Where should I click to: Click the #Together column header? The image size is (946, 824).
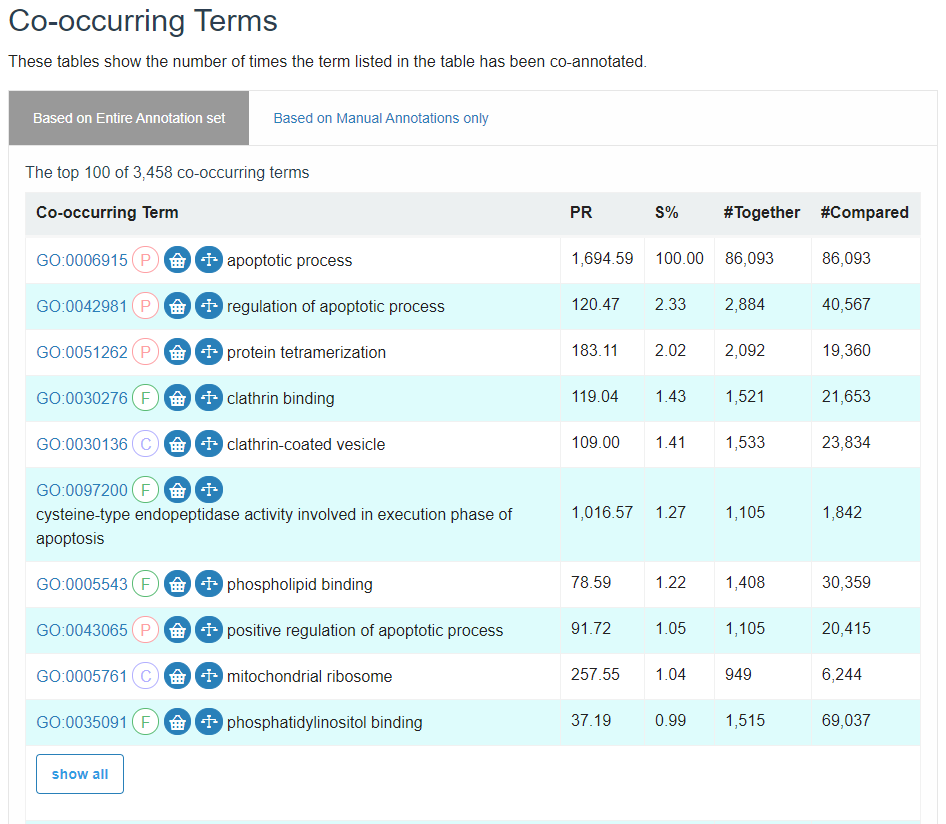click(761, 212)
